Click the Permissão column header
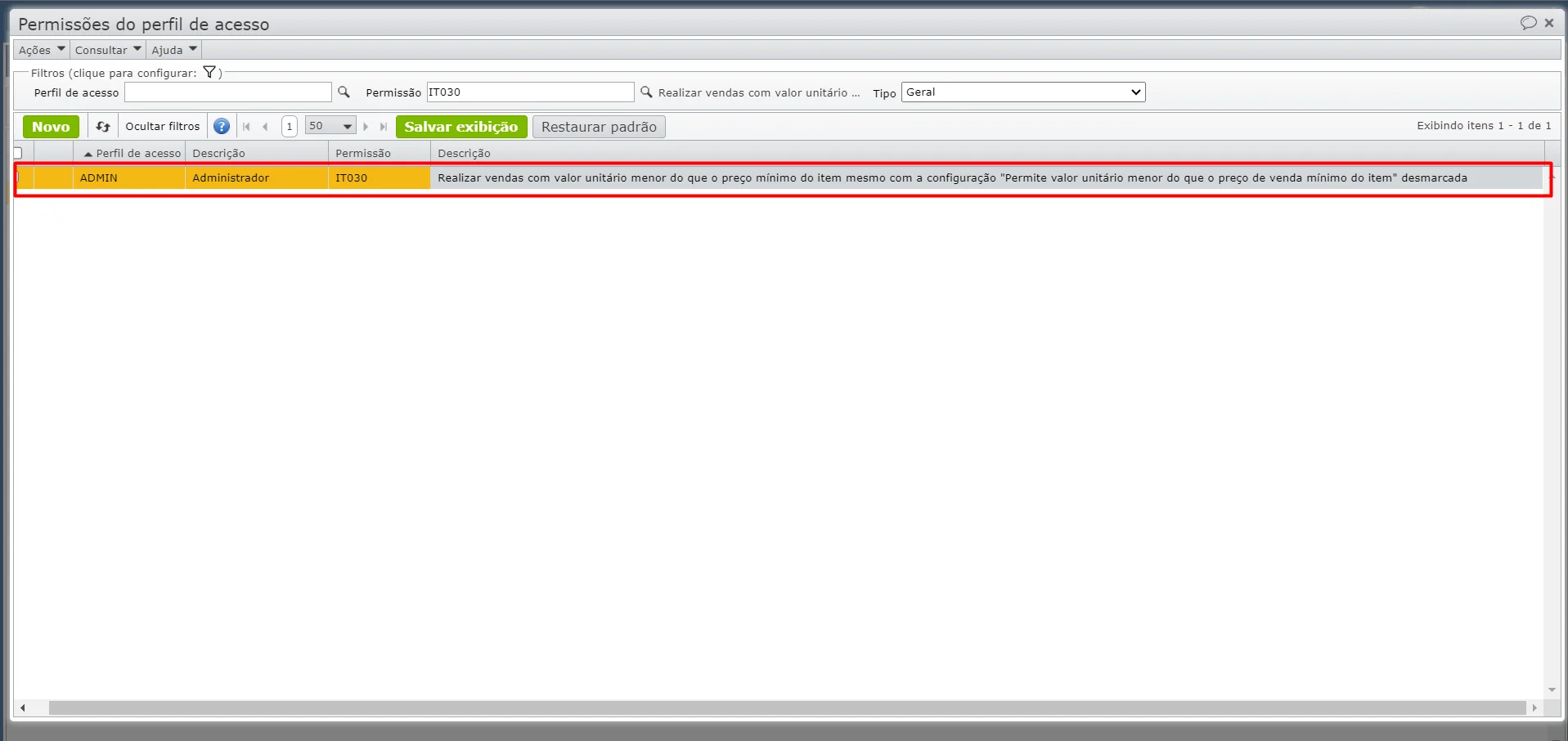This screenshot has width=1568, height=741. point(380,153)
